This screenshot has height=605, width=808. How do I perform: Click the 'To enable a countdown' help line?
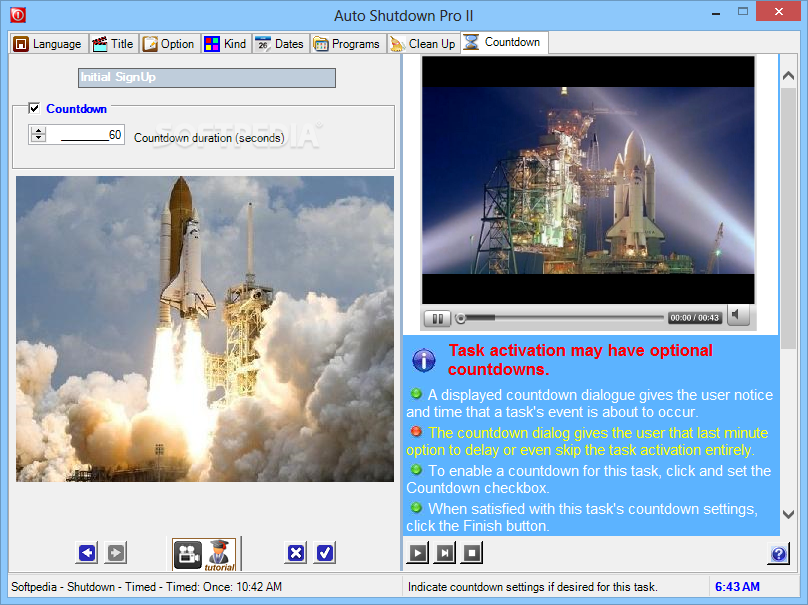pos(588,479)
